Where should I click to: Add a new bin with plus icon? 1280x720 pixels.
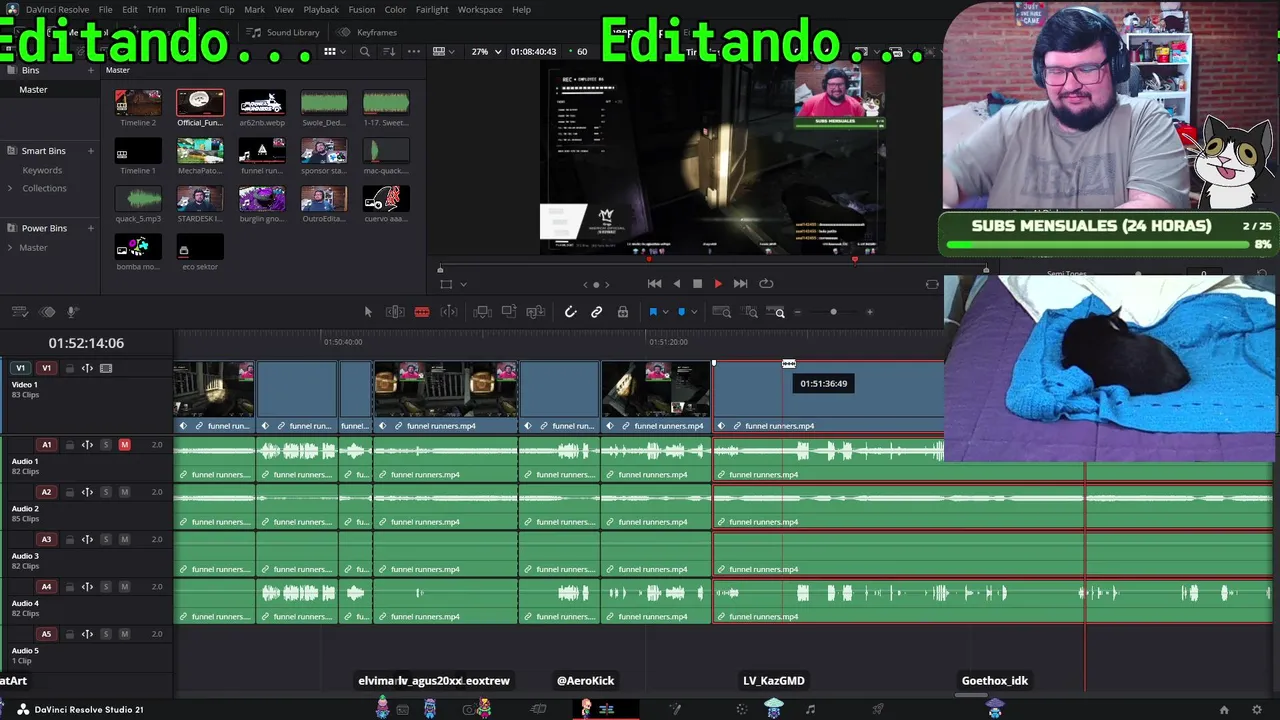click(x=90, y=71)
